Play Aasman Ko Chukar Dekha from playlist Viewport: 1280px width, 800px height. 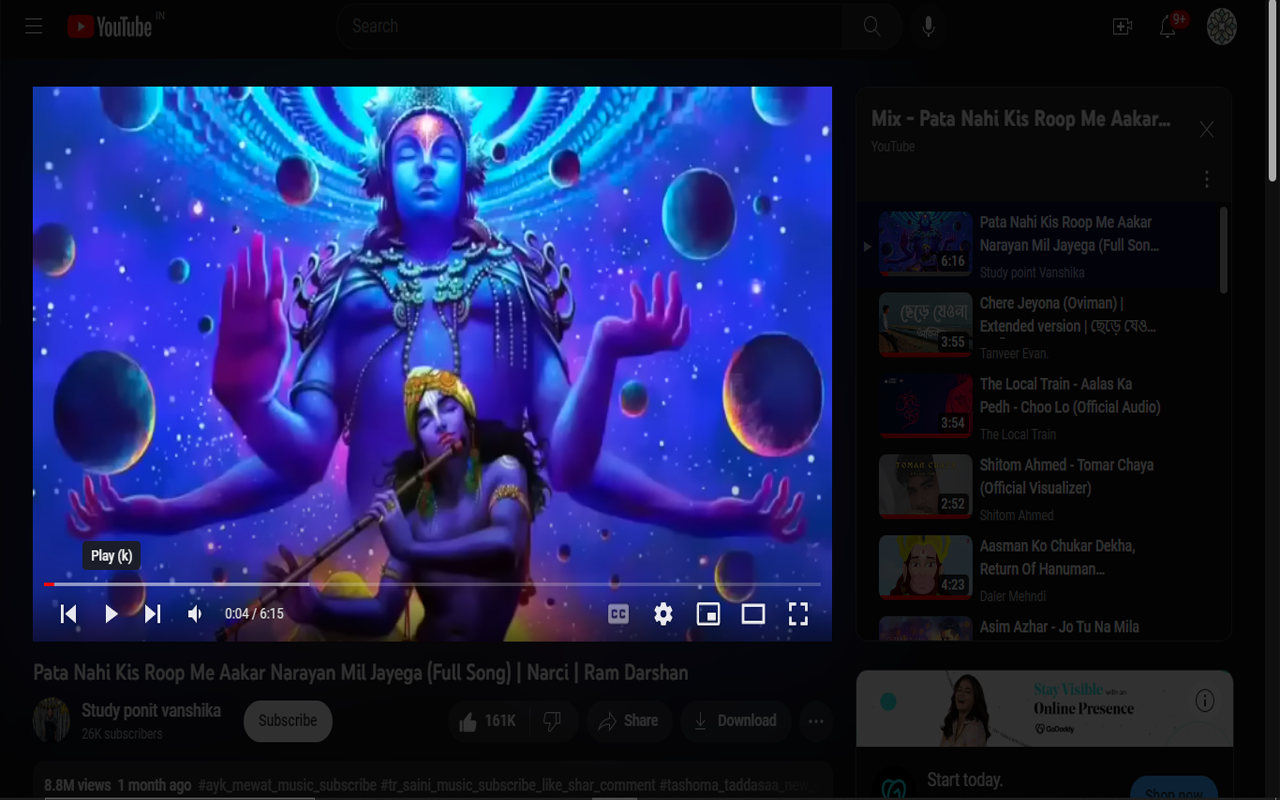(1039, 570)
